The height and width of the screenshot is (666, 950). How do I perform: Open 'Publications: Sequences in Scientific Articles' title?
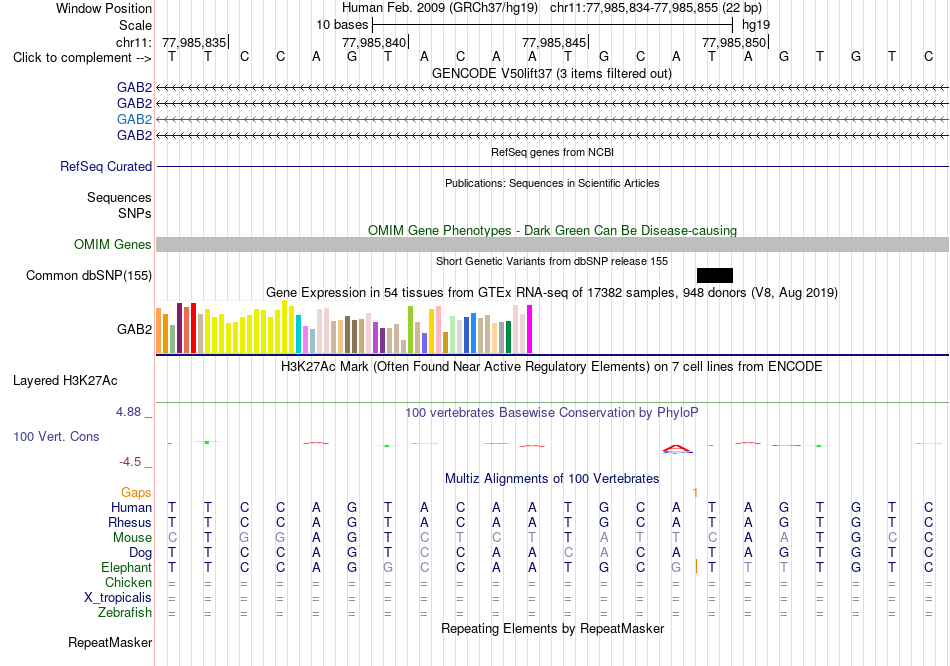point(552,183)
